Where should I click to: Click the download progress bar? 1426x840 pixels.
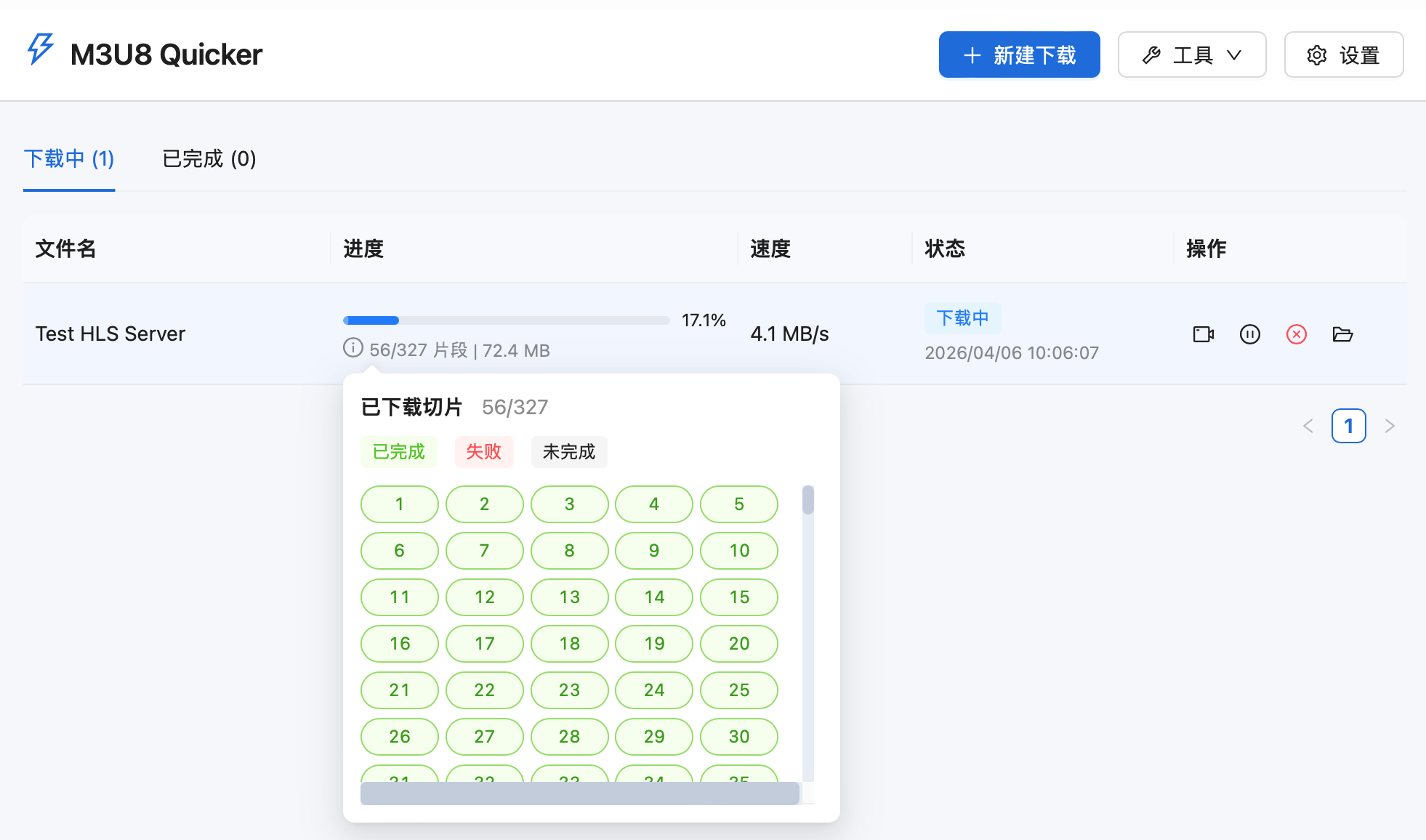506,320
